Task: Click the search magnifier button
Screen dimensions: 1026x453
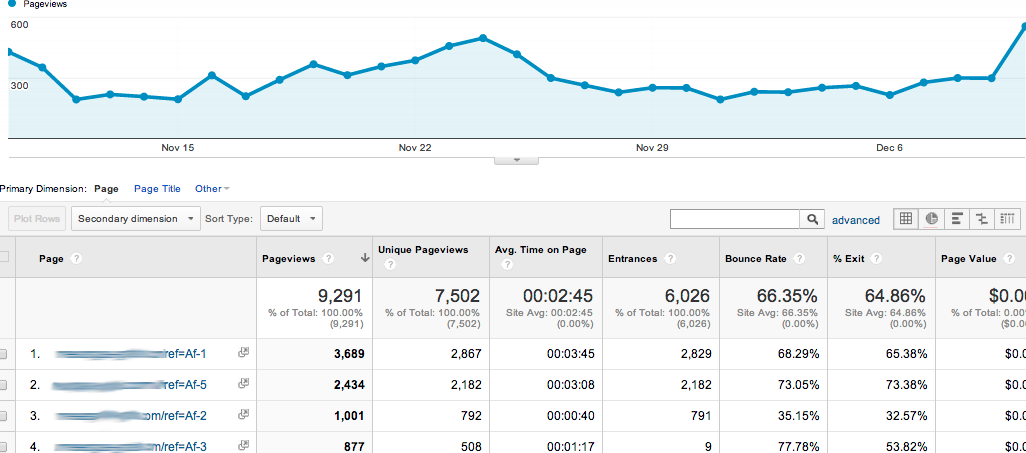Action: click(x=811, y=219)
